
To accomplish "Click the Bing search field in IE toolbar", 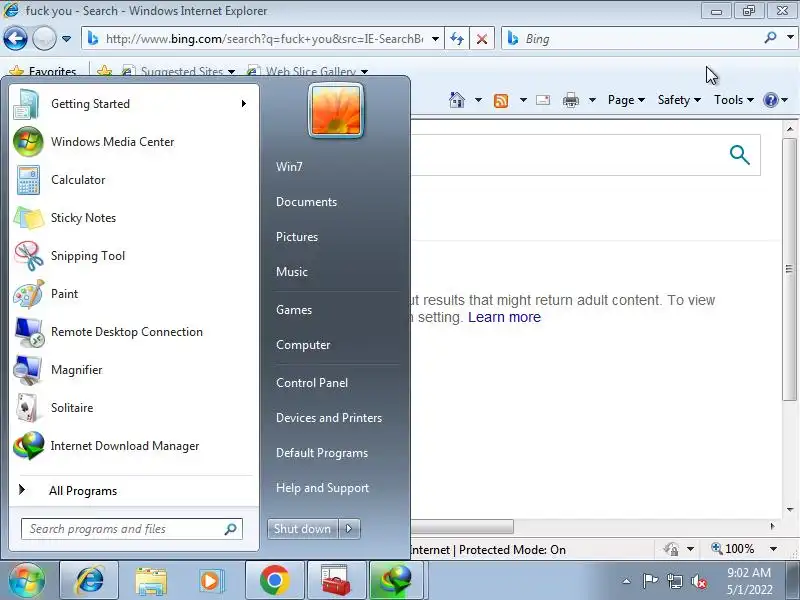I will [633, 38].
